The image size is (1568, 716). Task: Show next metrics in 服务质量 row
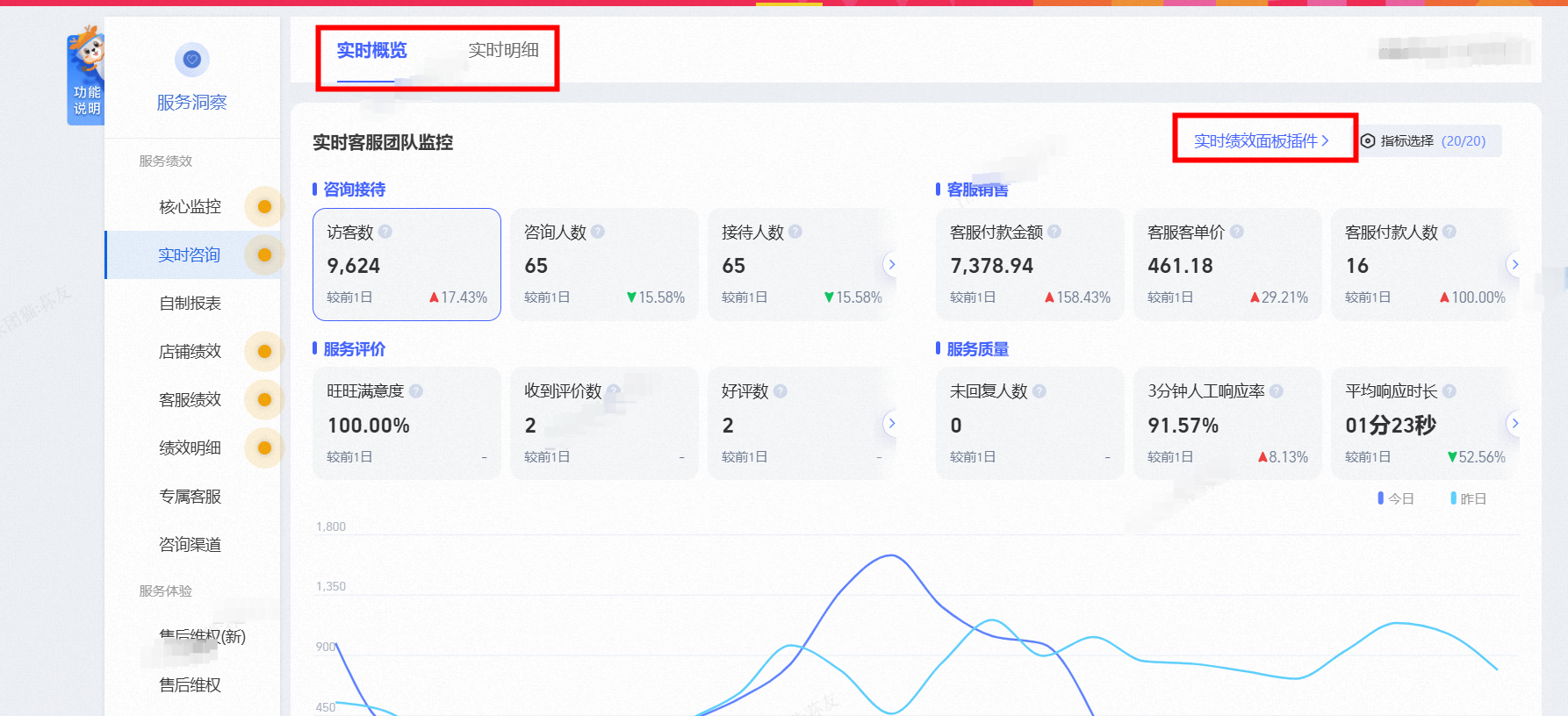pos(1515,424)
